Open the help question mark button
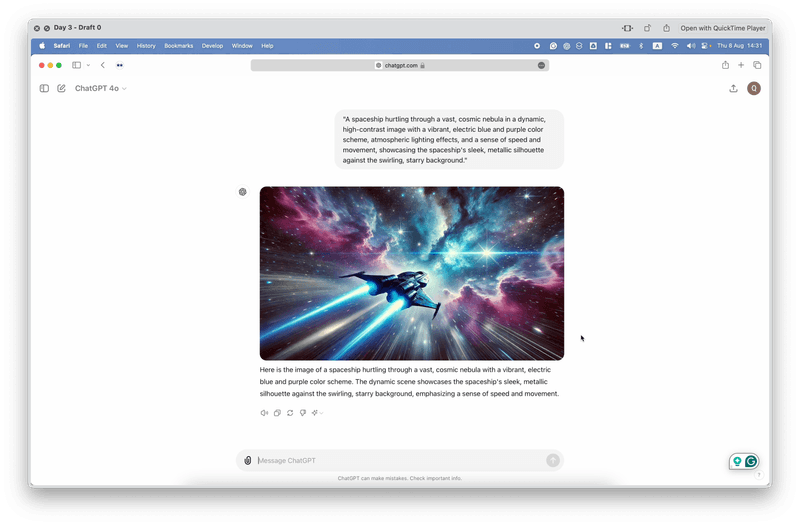The image size is (800, 525). [759, 474]
